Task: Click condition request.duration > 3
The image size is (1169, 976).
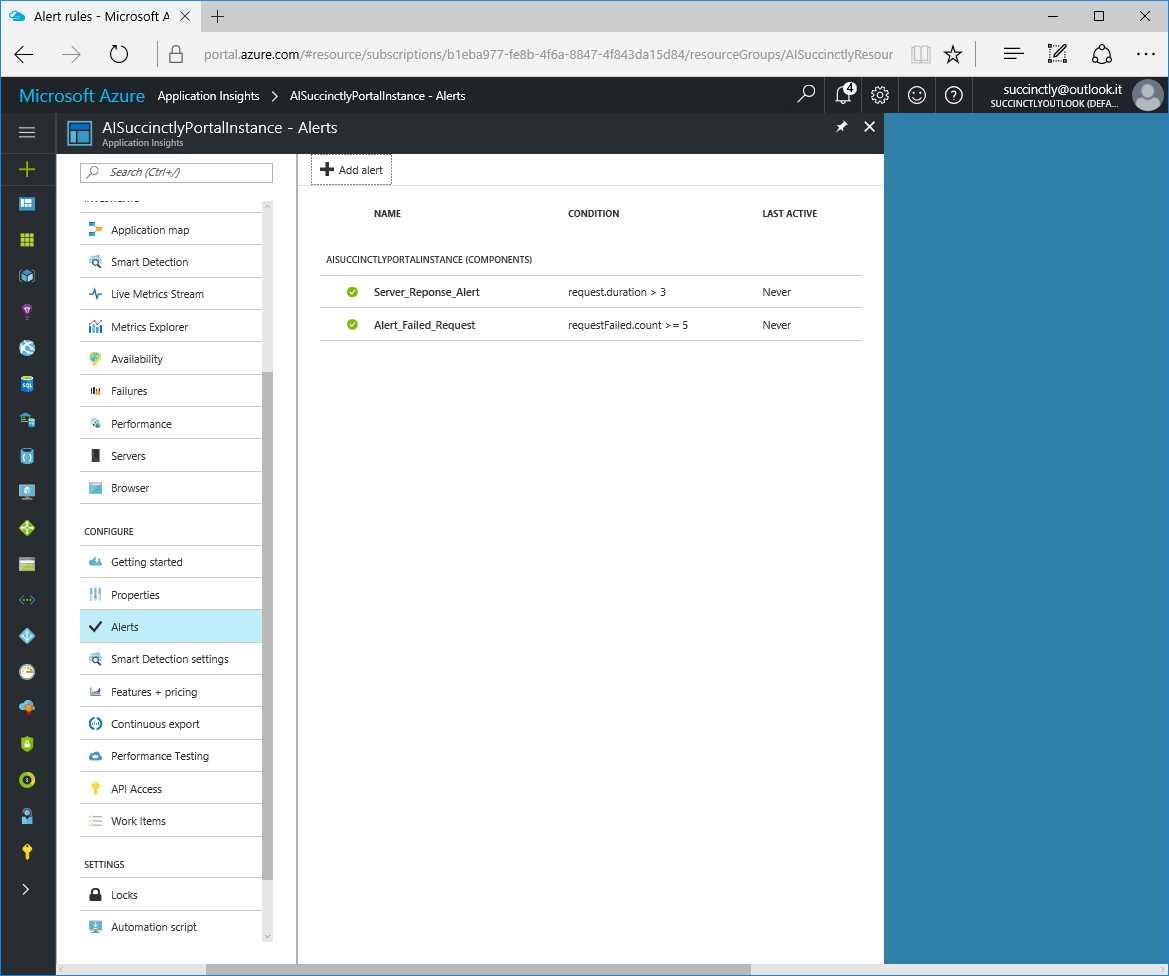Action: coord(617,292)
